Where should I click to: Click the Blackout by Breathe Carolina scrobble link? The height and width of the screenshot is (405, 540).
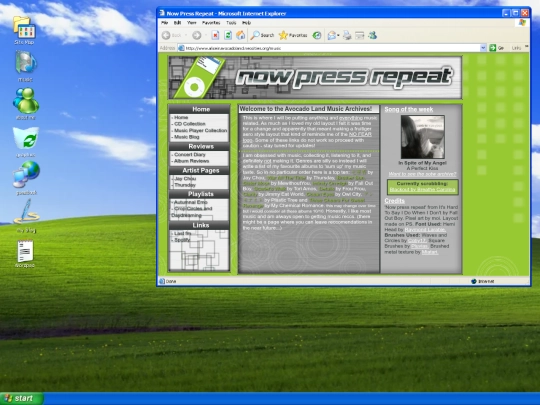(x=423, y=189)
